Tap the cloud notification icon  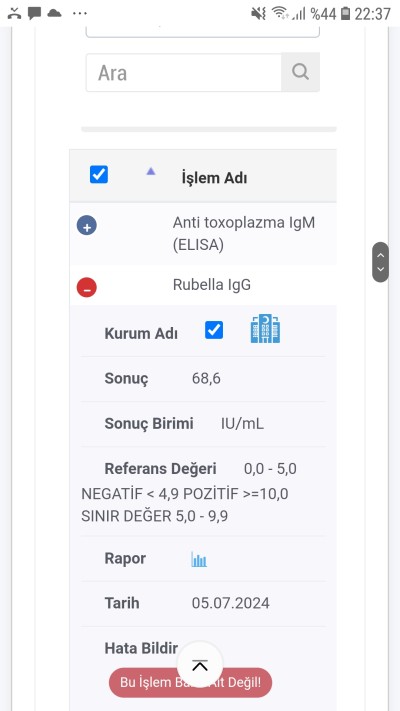(54, 13)
